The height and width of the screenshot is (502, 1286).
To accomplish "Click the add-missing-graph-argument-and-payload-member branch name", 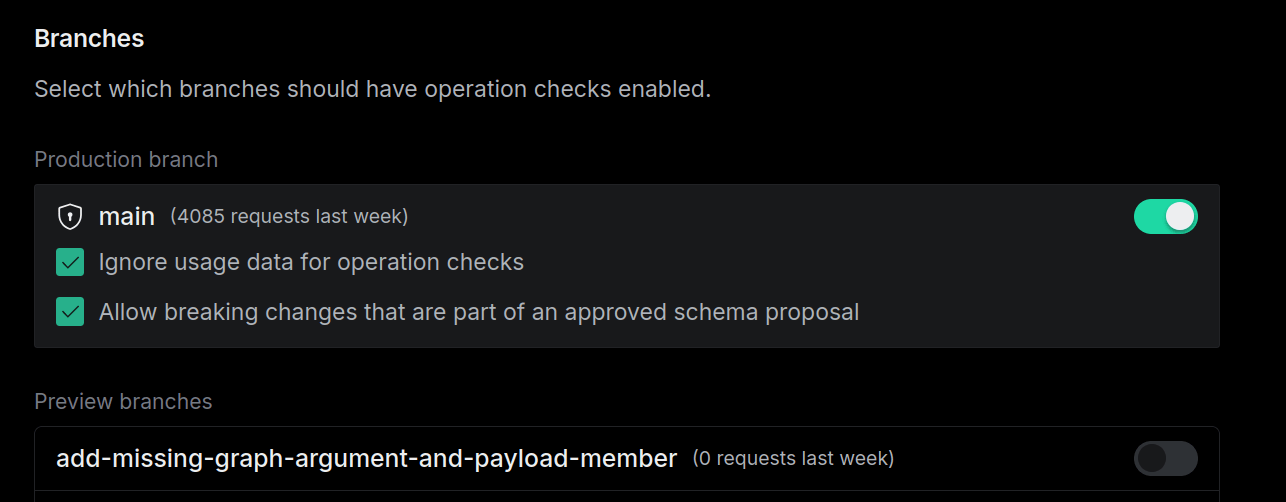I will [x=366, y=458].
